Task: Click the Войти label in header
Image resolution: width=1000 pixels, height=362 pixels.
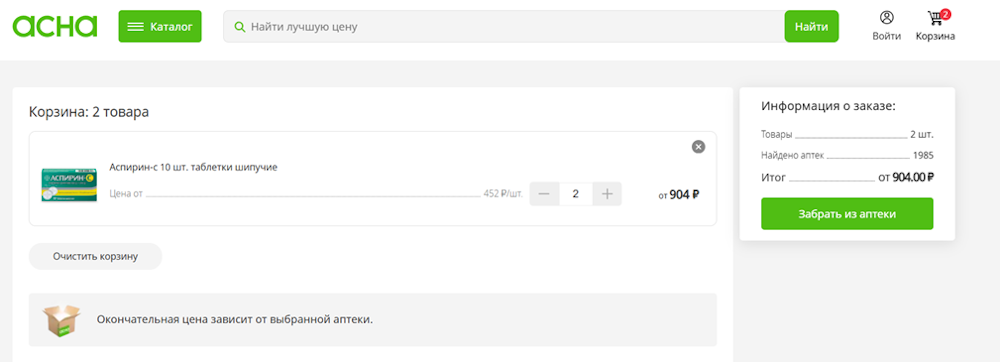Action: click(886, 36)
